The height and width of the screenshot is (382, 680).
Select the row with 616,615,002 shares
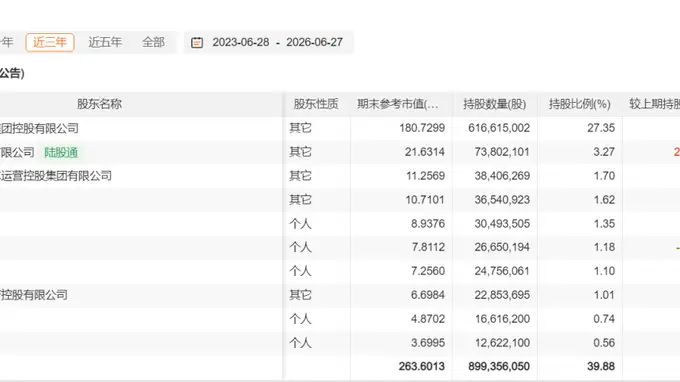340,128
